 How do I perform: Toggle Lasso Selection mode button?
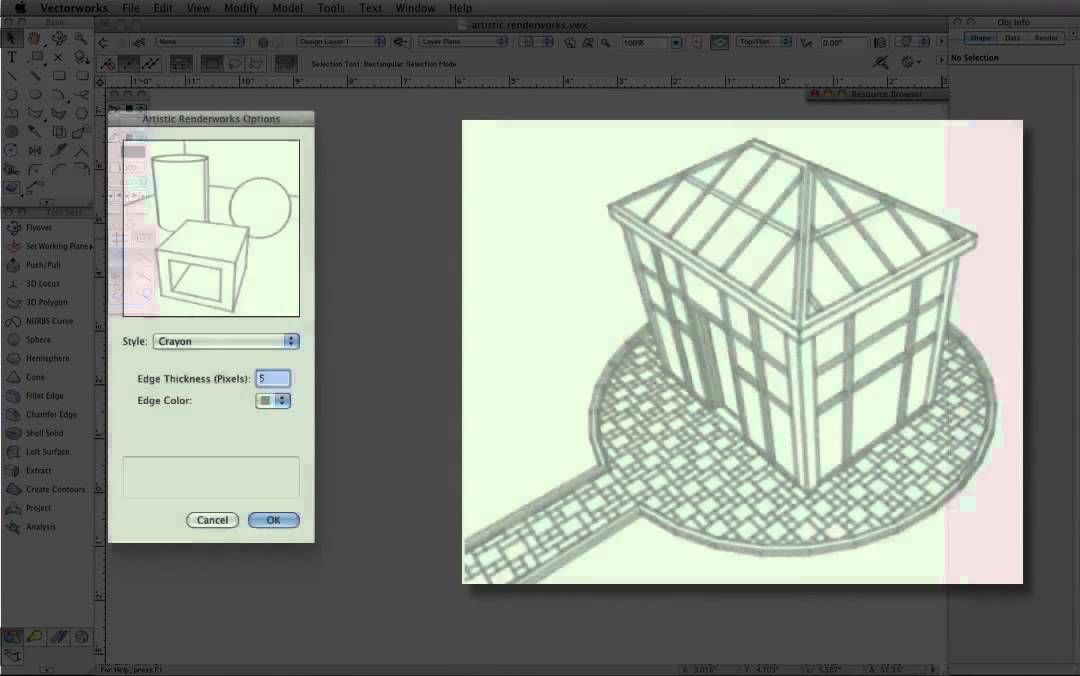point(235,64)
